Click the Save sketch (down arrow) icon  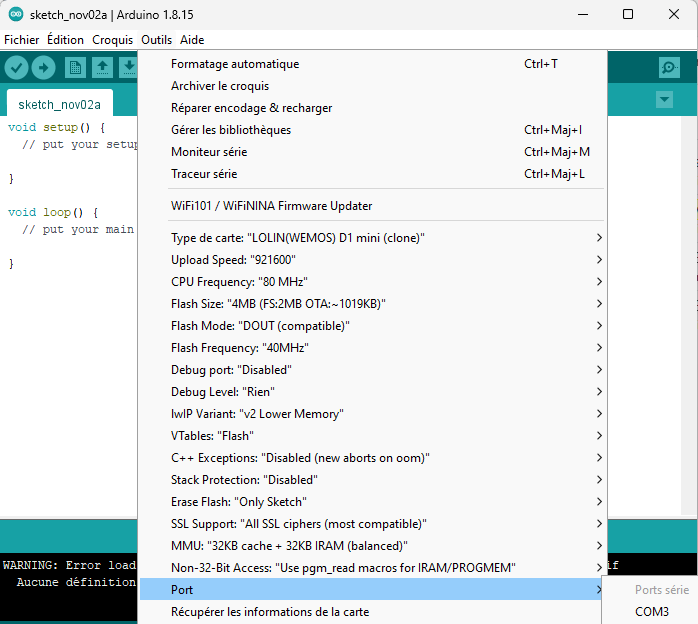pyautogui.click(x=129, y=68)
